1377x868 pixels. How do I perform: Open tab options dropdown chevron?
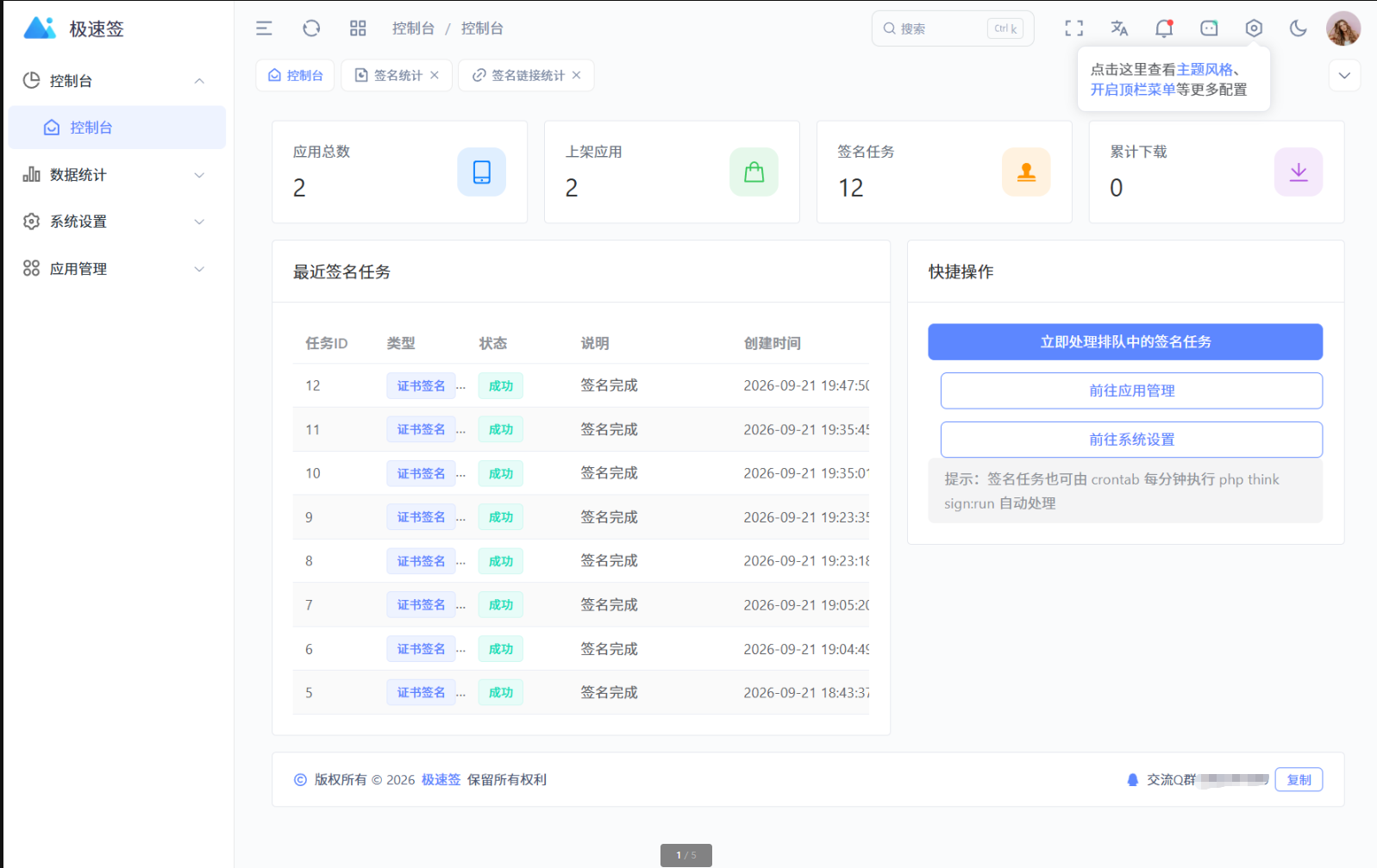(x=1344, y=75)
